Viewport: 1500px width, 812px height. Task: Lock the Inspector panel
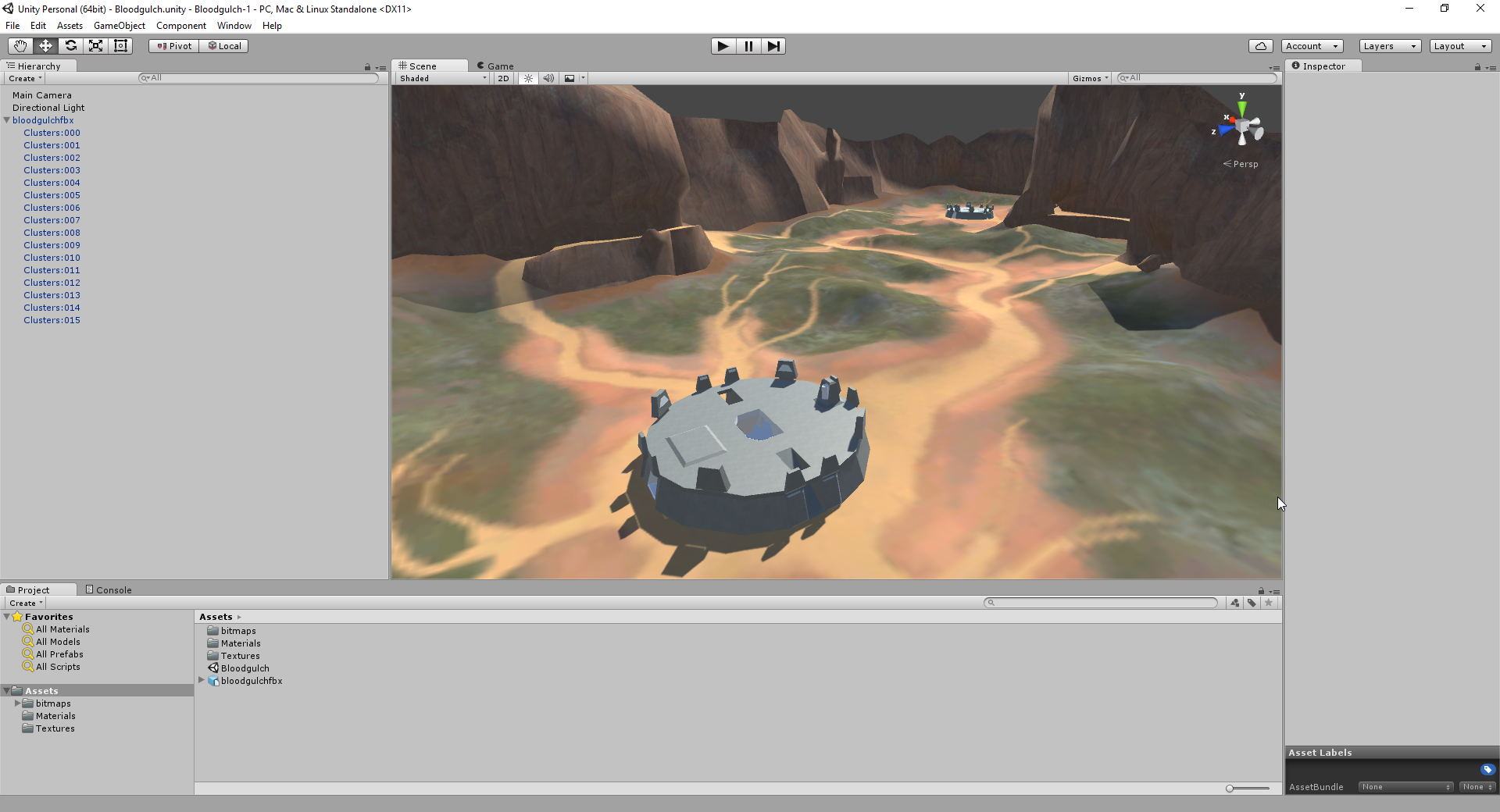click(1477, 67)
